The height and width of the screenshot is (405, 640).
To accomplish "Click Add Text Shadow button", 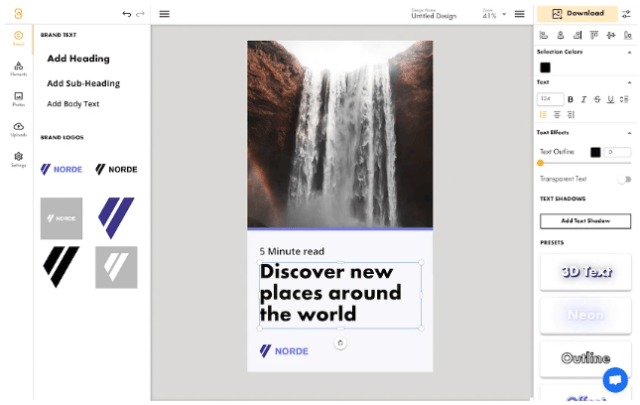I will click(x=585, y=221).
